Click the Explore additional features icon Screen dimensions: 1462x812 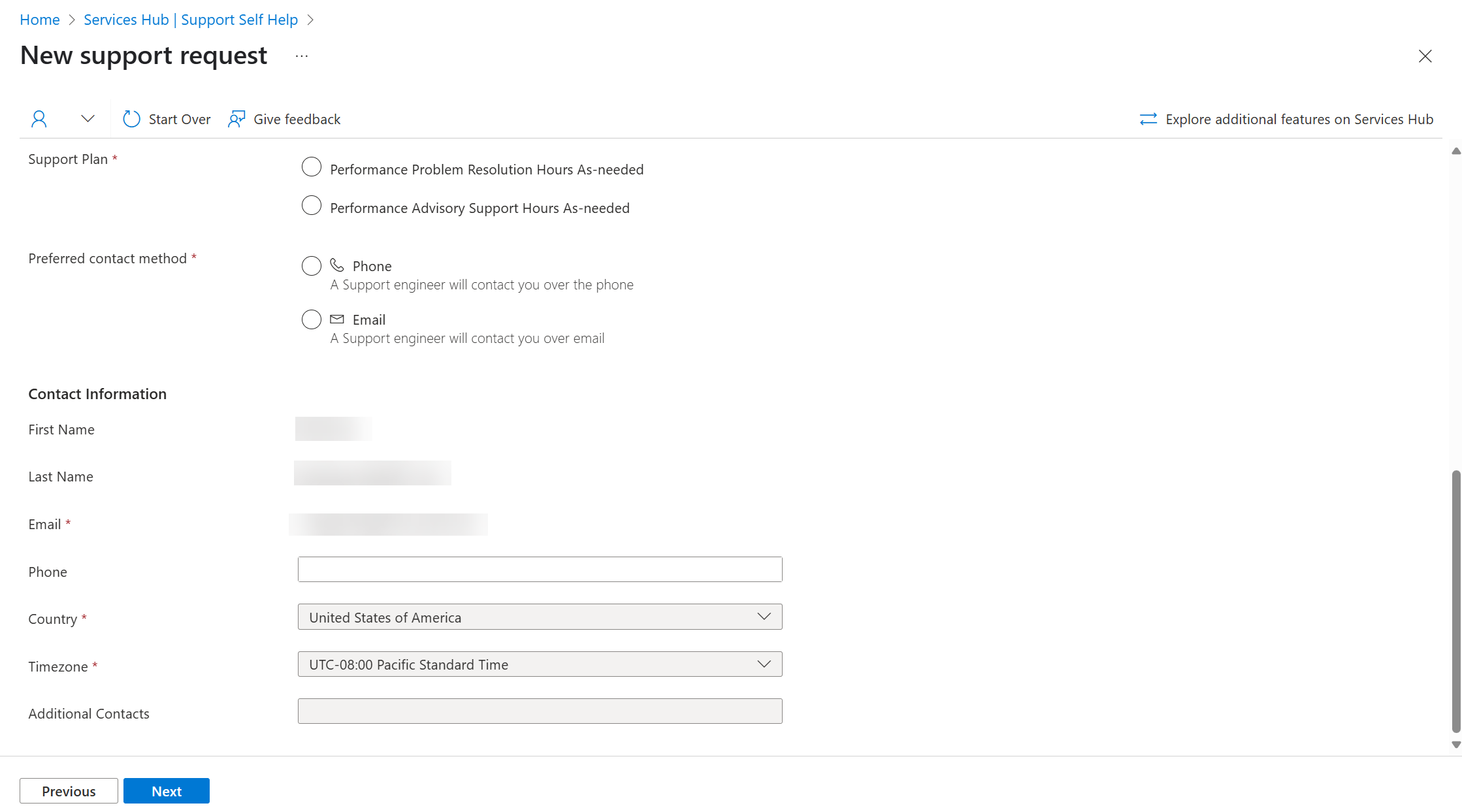1148,119
